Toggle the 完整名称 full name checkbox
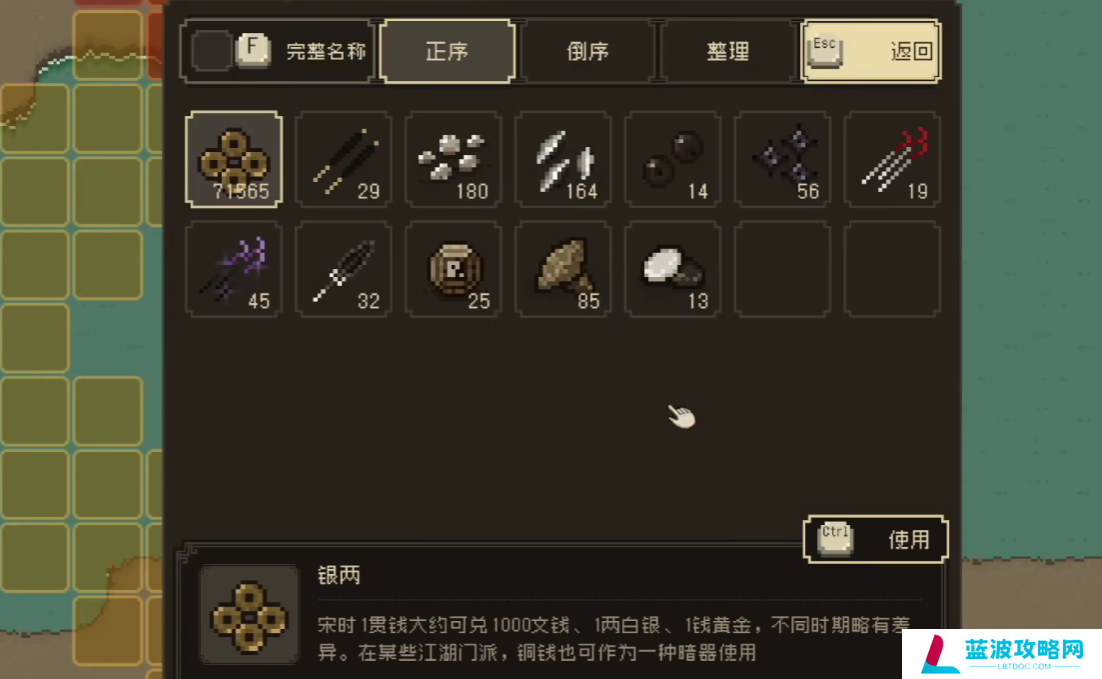The width and height of the screenshot is (1102, 679). click(x=212, y=51)
